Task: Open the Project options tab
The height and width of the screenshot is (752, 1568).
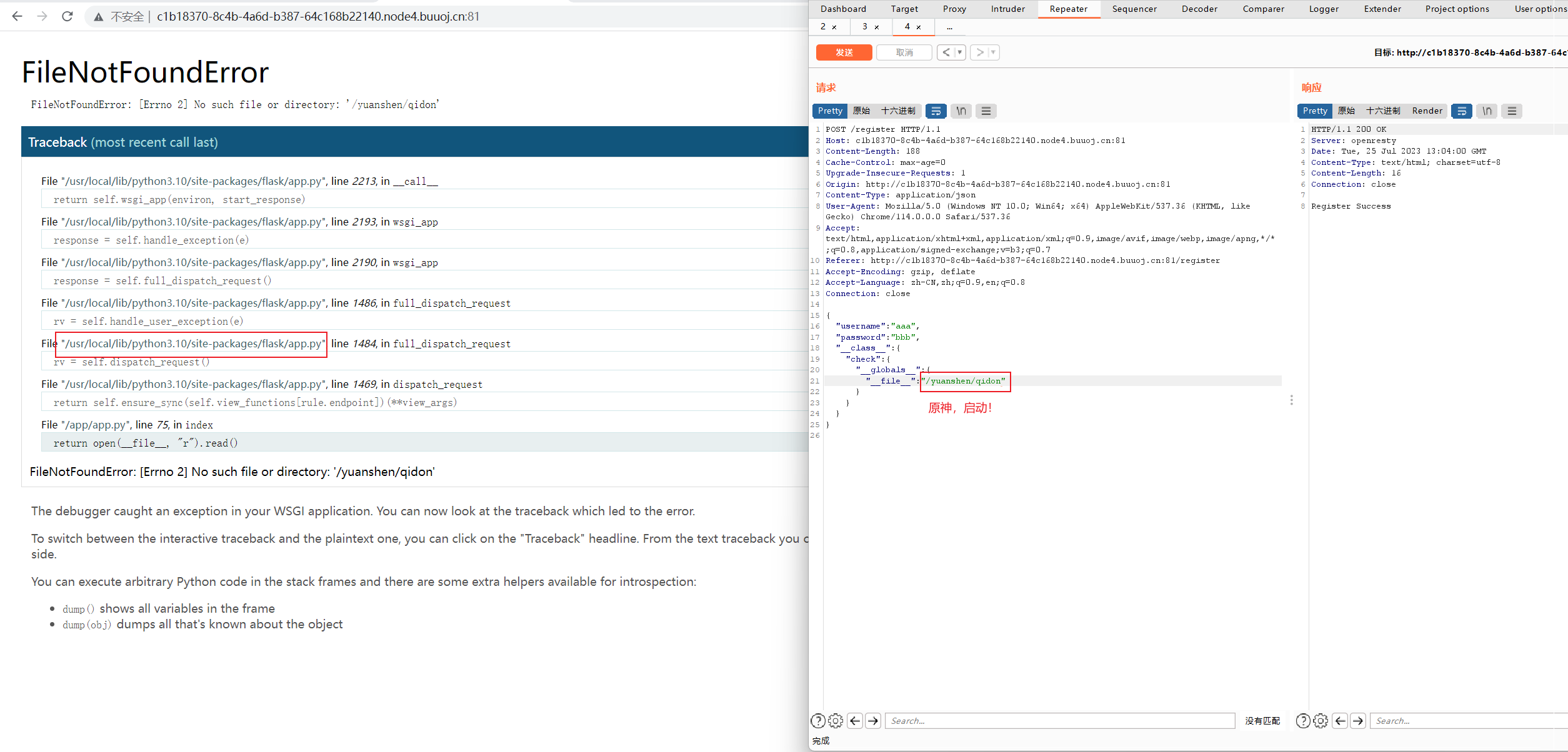Action: pyautogui.click(x=1457, y=9)
